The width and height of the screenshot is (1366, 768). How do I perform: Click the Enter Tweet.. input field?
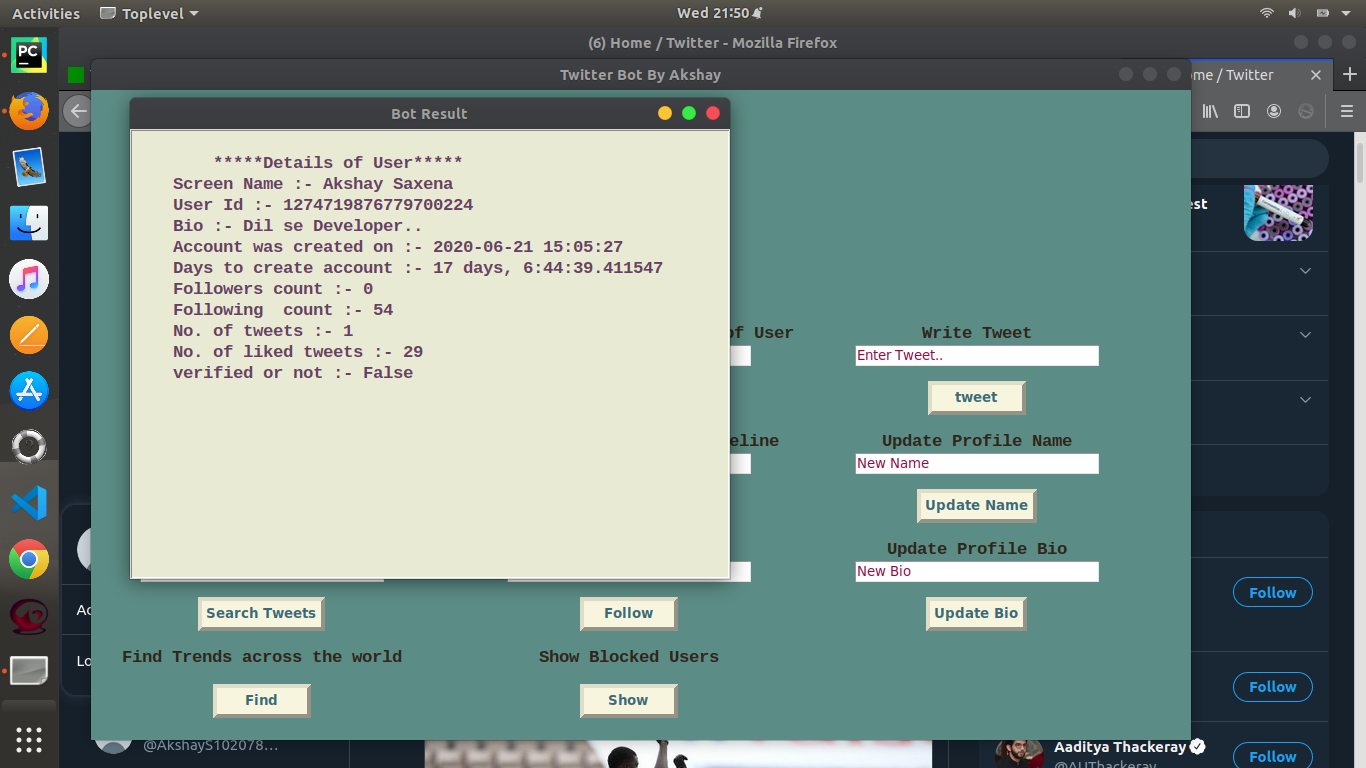(x=977, y=355)
